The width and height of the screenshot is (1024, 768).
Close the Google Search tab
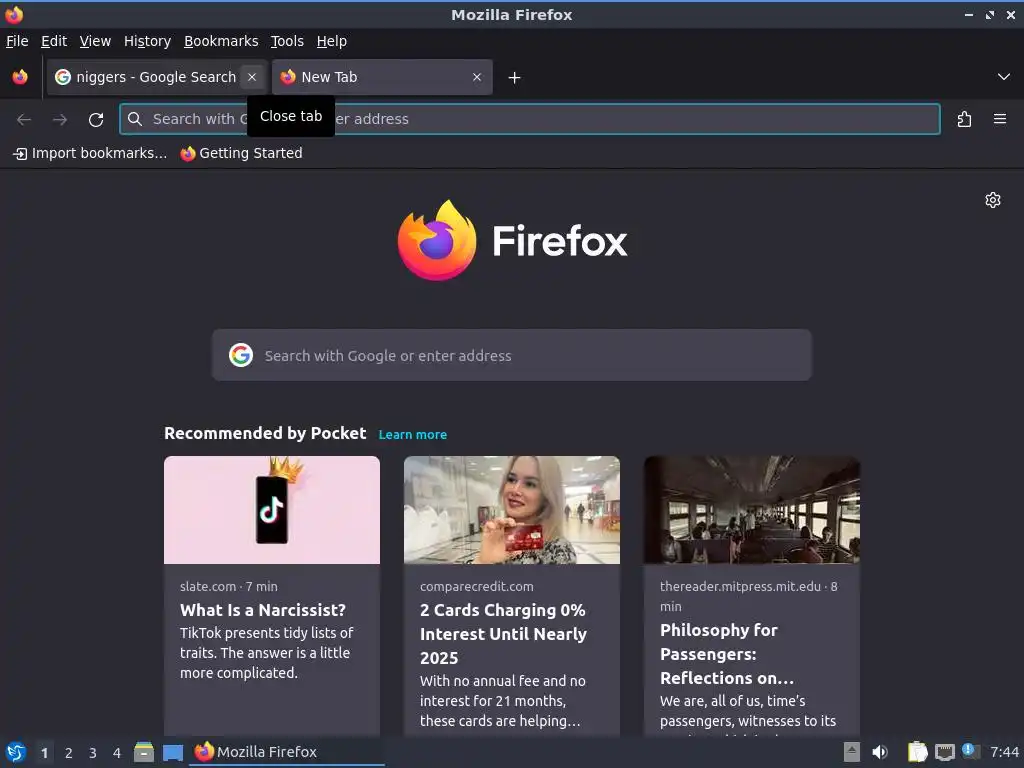click(251, 77)
